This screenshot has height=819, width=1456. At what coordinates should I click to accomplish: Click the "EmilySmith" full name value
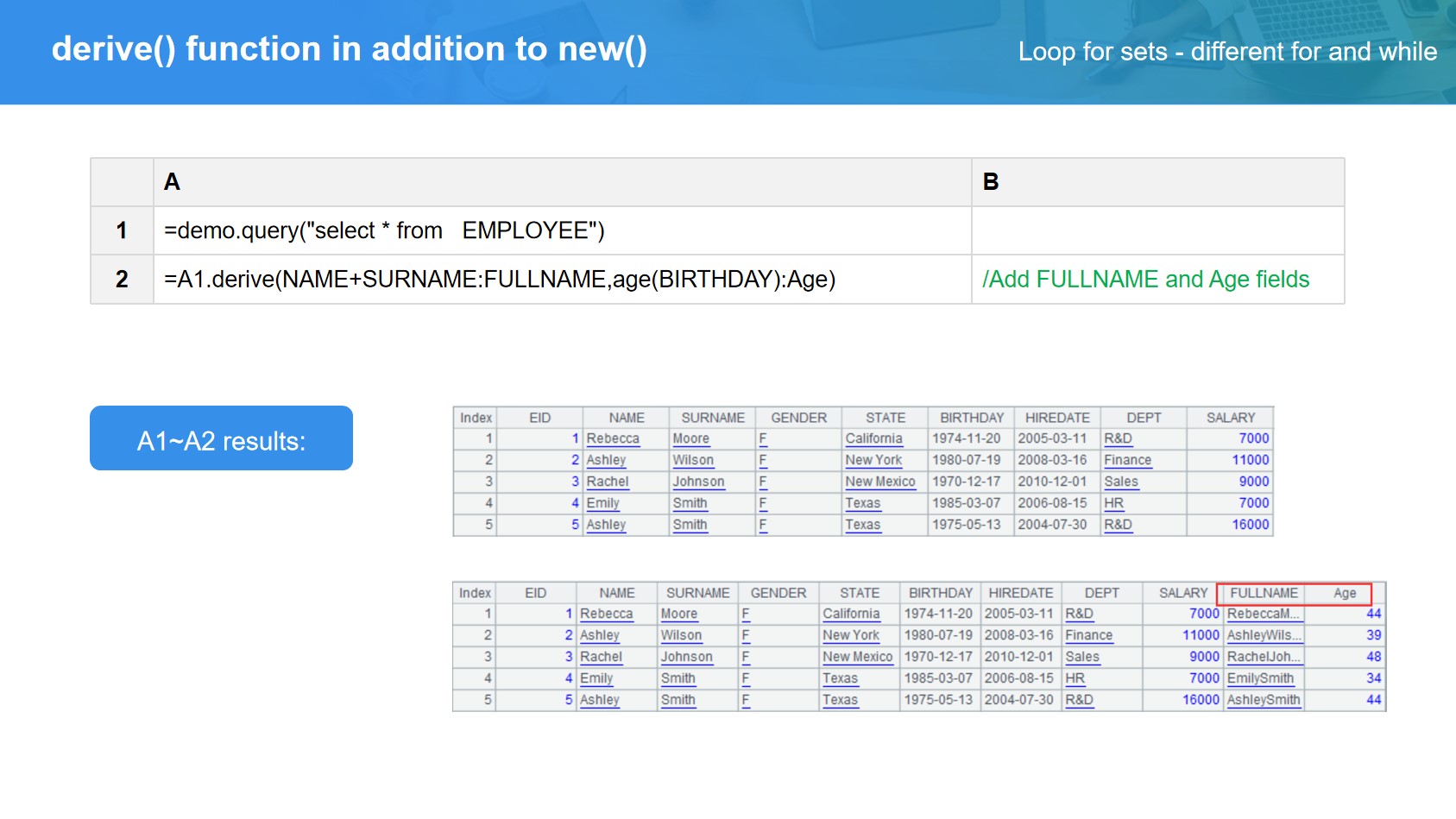tap(1260, 678)
